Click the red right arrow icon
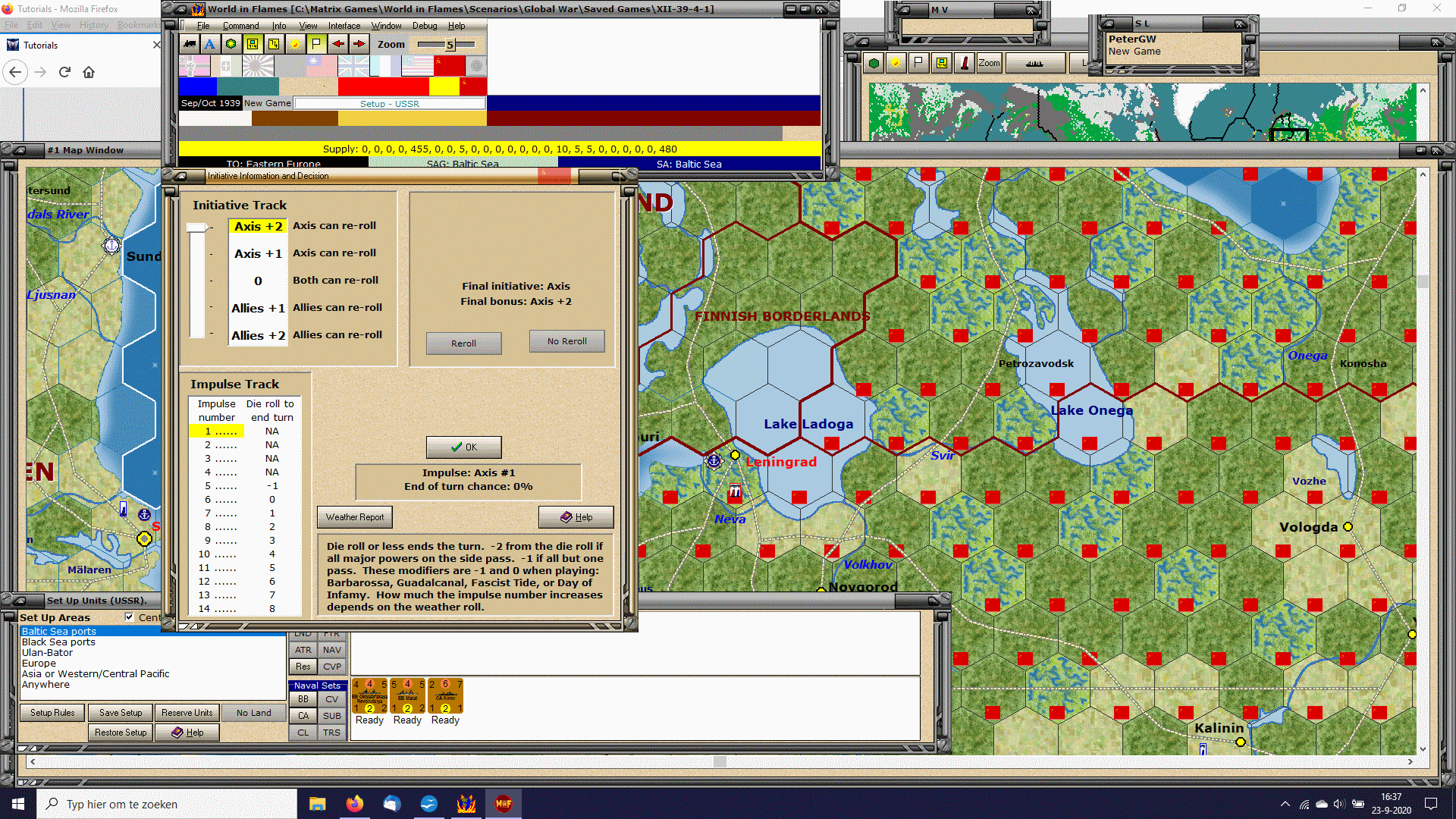The width and height of the screenshot is (1456, 819). [359, 44]
